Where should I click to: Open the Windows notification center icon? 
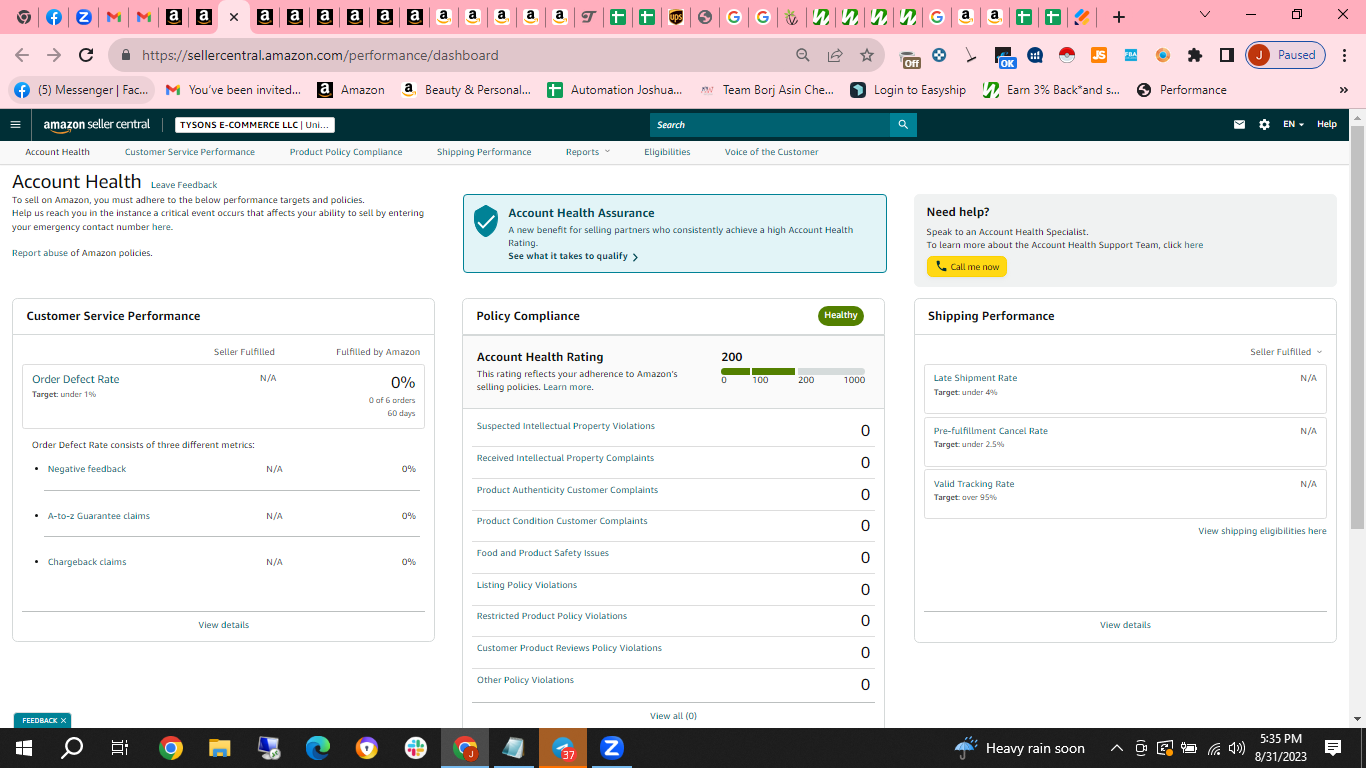pos(1333,748)
